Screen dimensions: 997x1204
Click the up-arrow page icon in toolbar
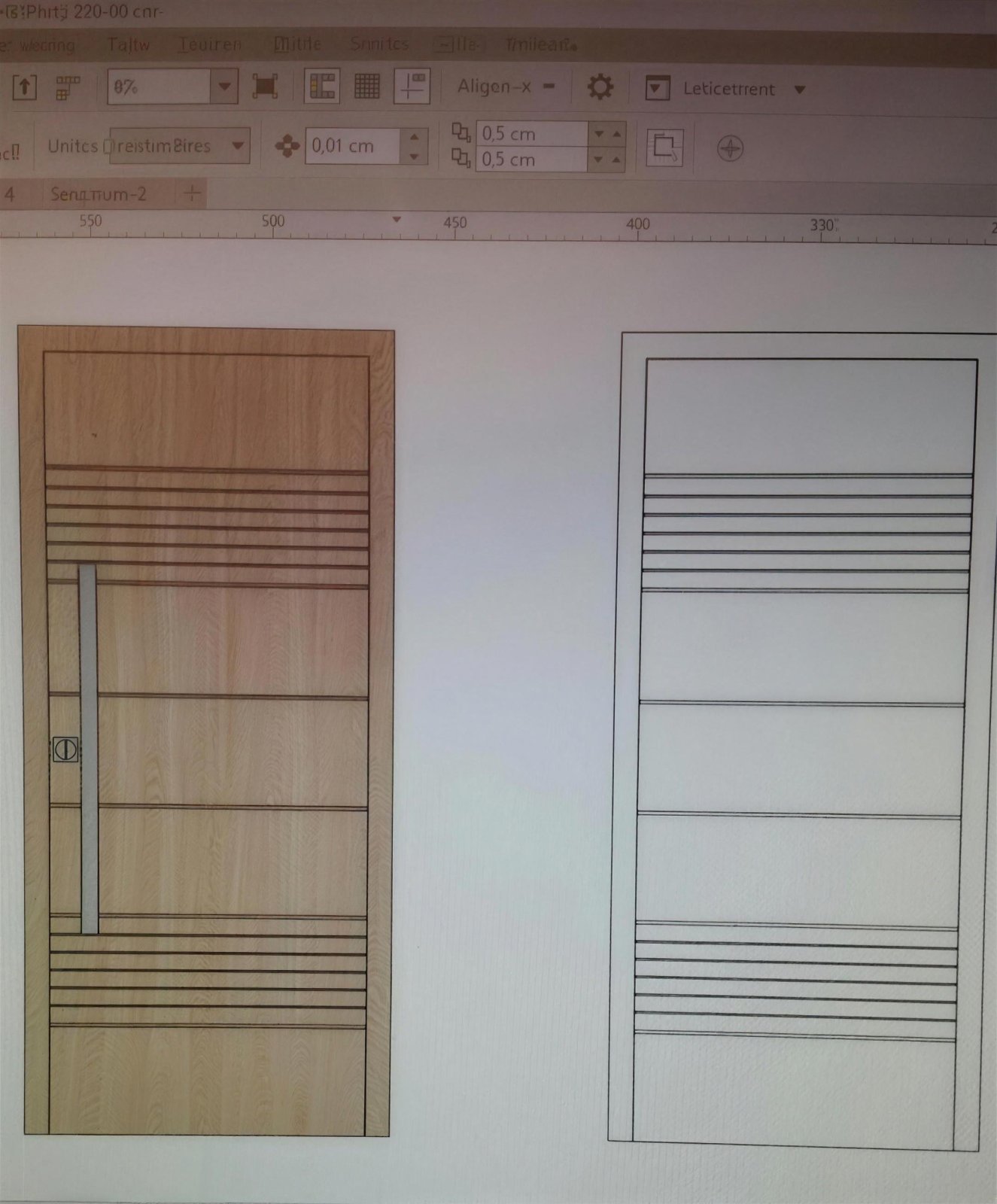pos(24,88)
